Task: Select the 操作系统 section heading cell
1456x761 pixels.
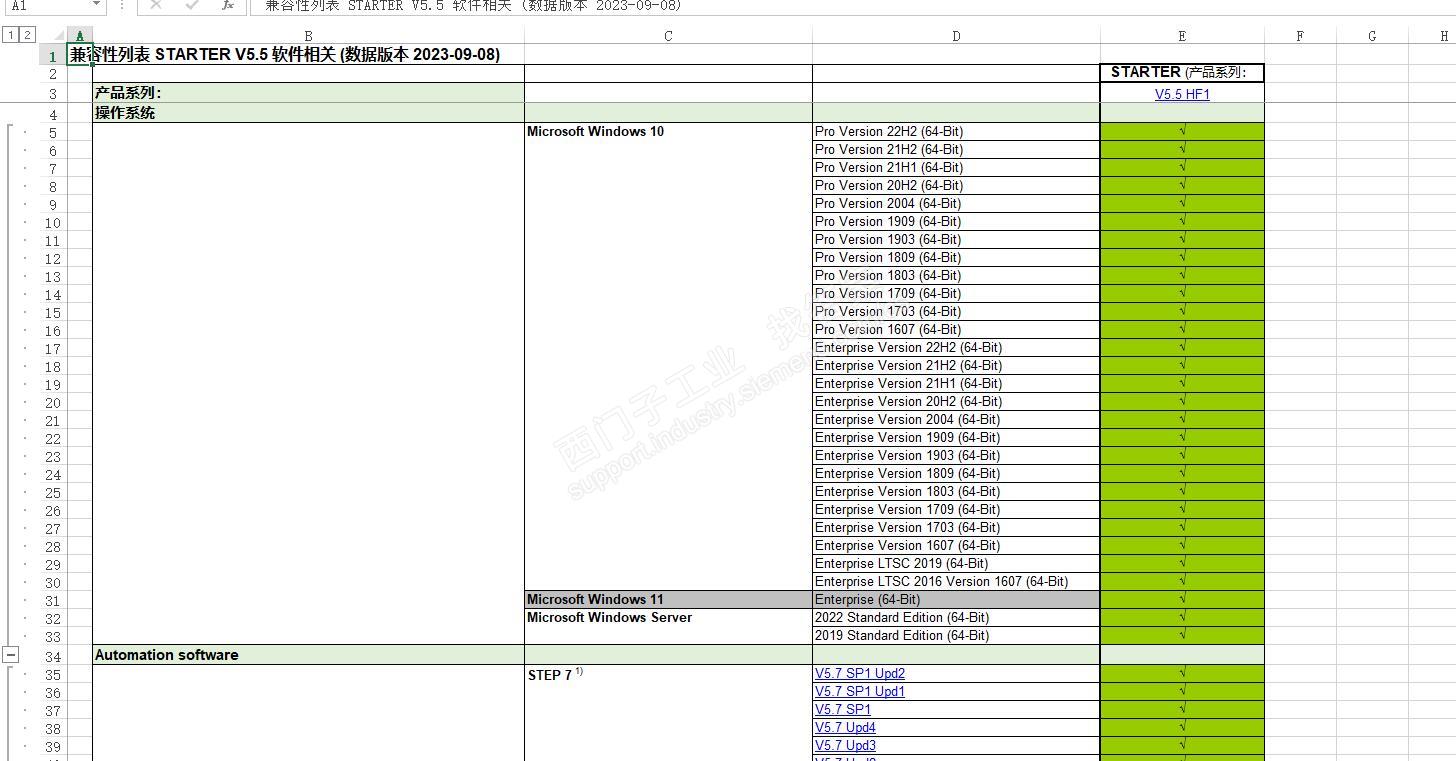Action: [x=308, y=113]
